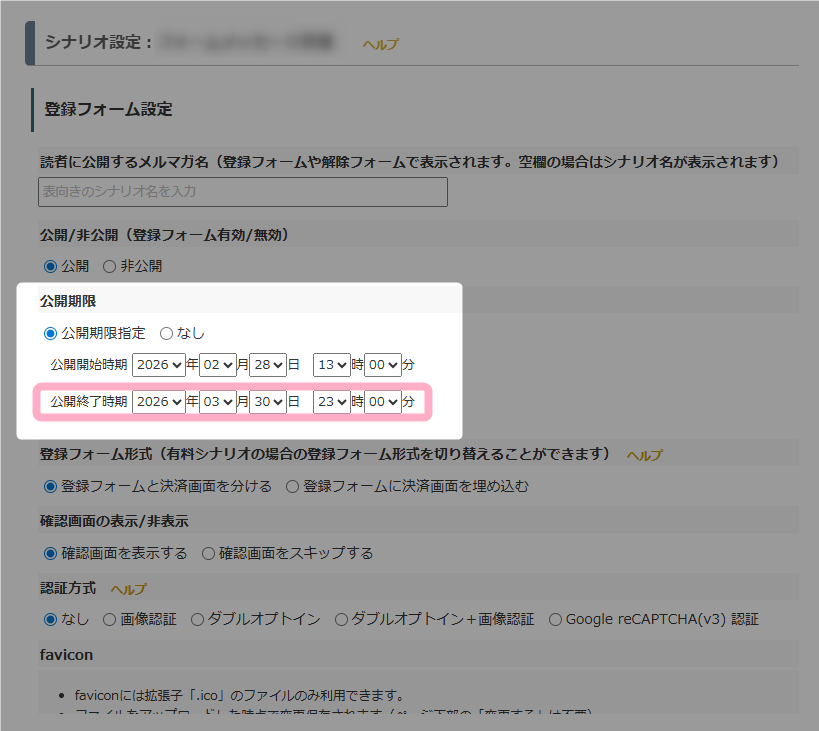819x731 pixels.
Task: Click the メルマガ名 text input field
Action: pos(243,191)
